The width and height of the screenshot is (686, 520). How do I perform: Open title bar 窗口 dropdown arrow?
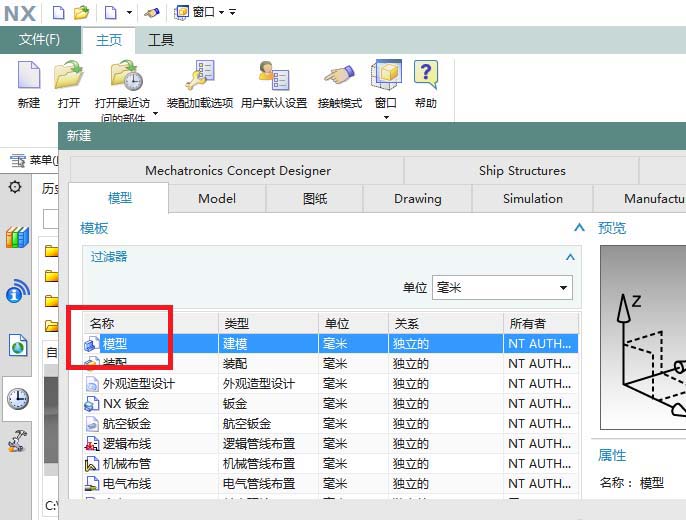click(221, 12)
